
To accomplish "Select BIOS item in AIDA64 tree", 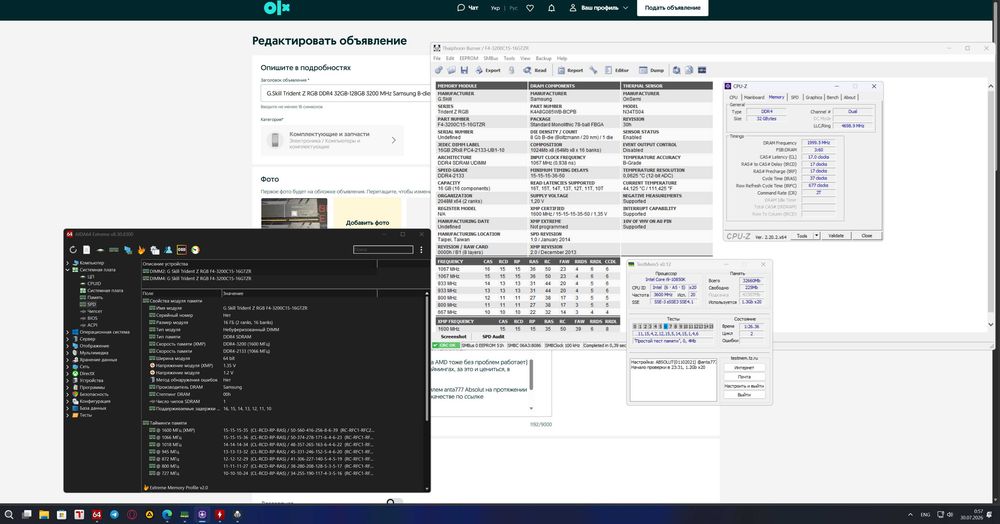I will (x=92, y=318).
